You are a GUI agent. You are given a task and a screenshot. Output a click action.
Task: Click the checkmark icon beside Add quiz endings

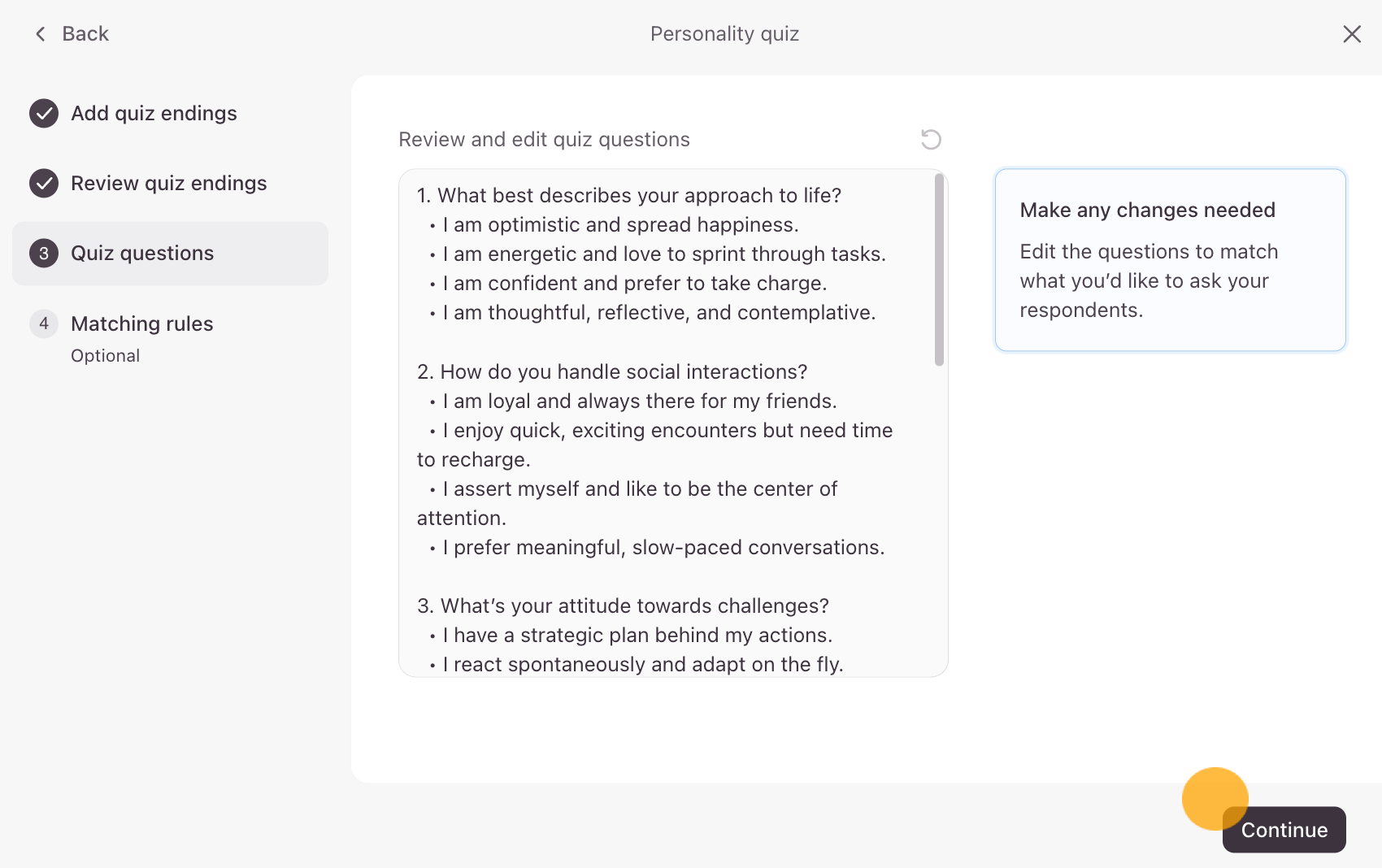click(44, 114)
